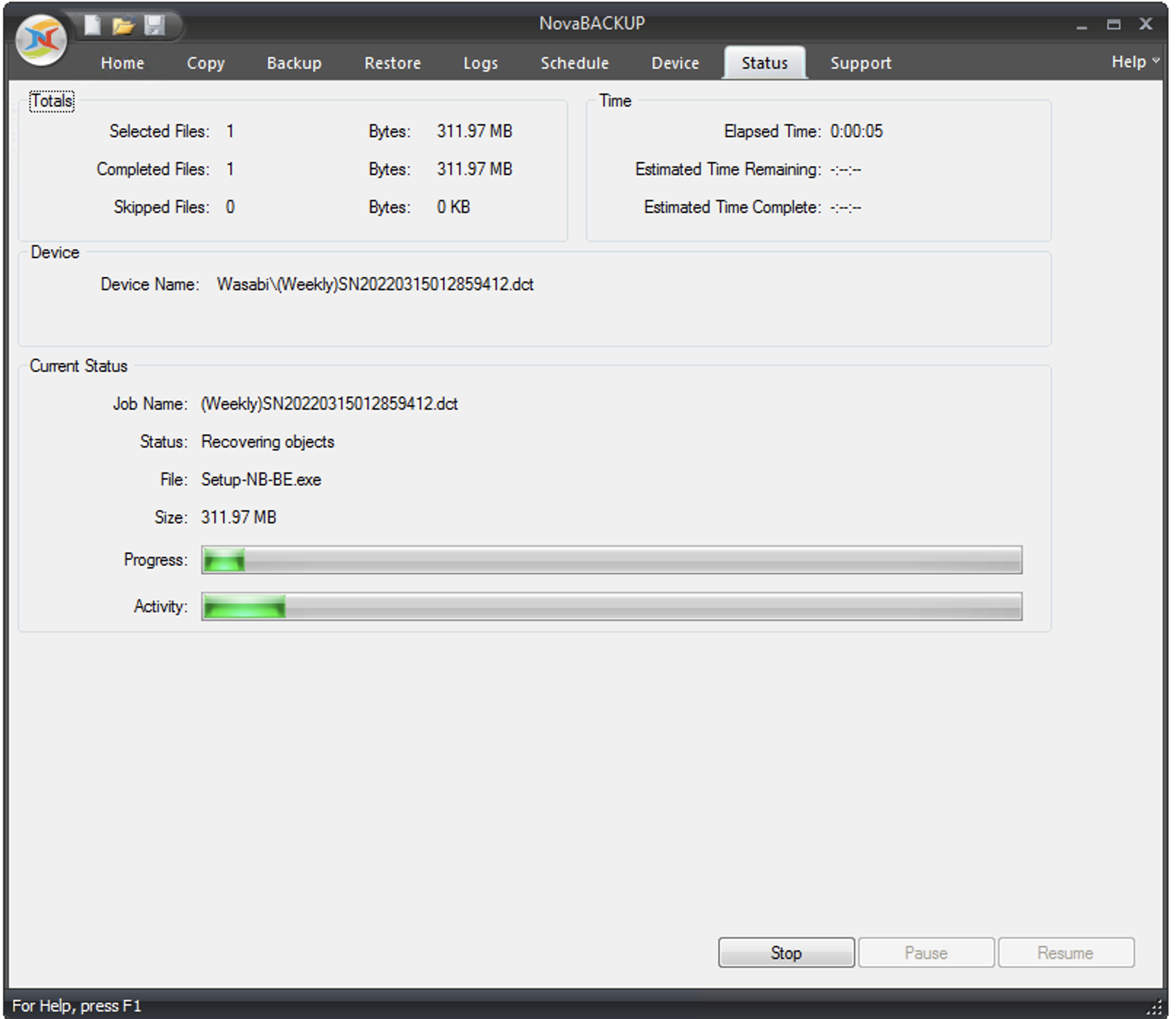Screen dimensions: 1176x1019
Task: Click the Current Status group label
Action: [x=79, y=366]
